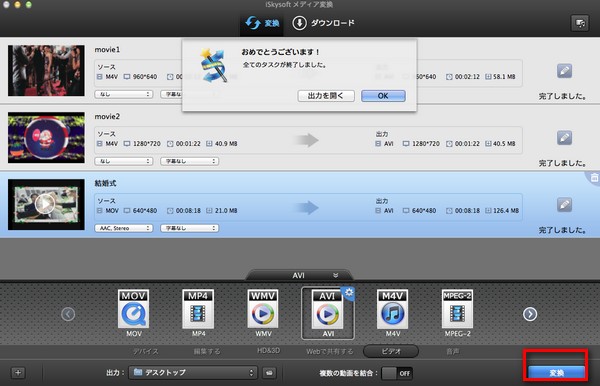Select the movie2 thumbnail
Viewport: 600px width, 386px height.
coord(46,137)
